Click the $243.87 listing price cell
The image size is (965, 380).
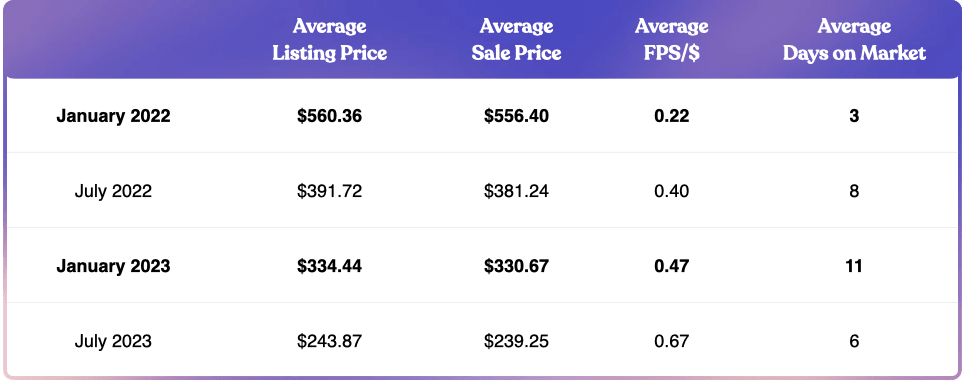(329, 341)
